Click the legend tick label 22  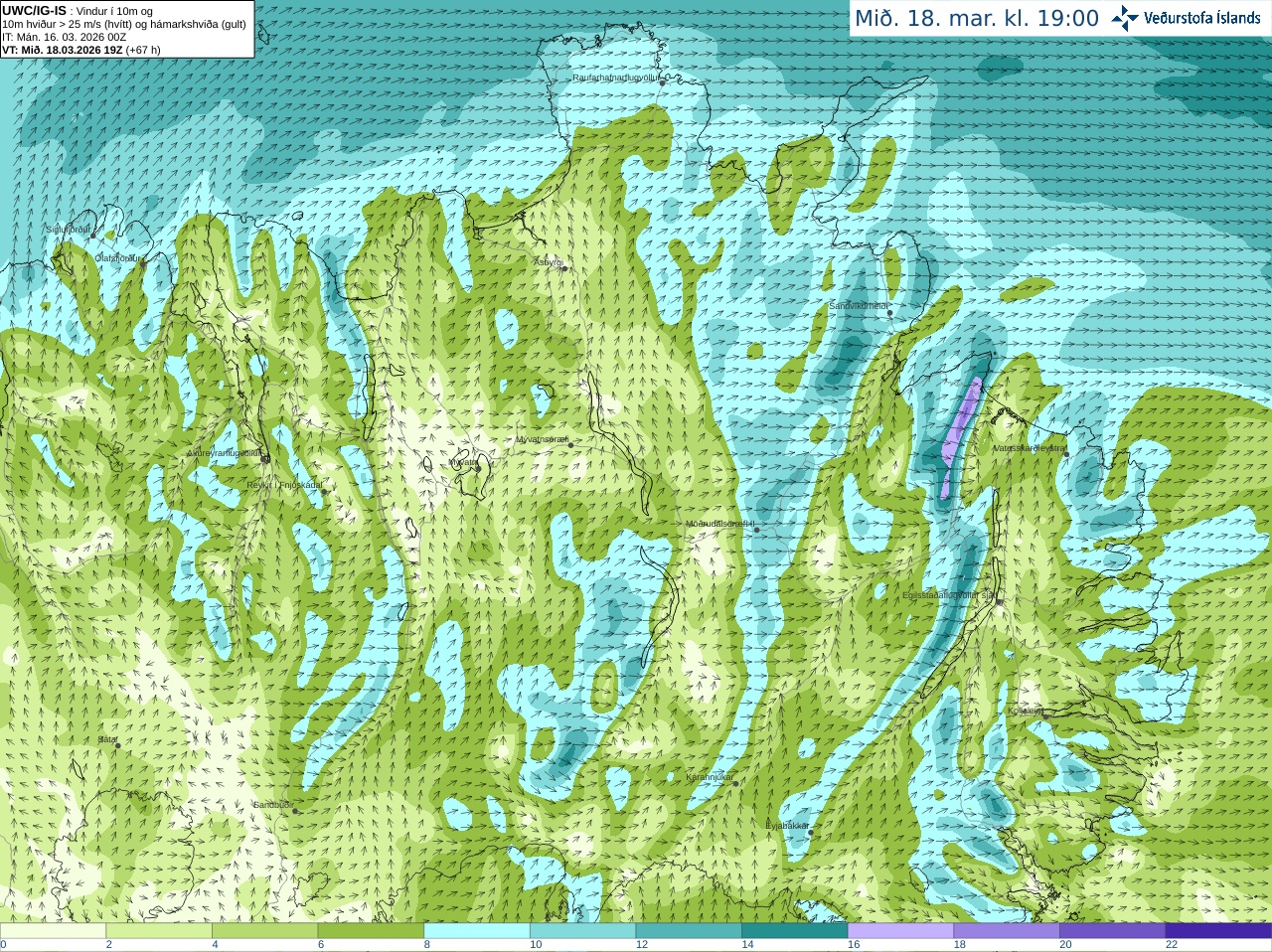click(x=1172, y=945)
